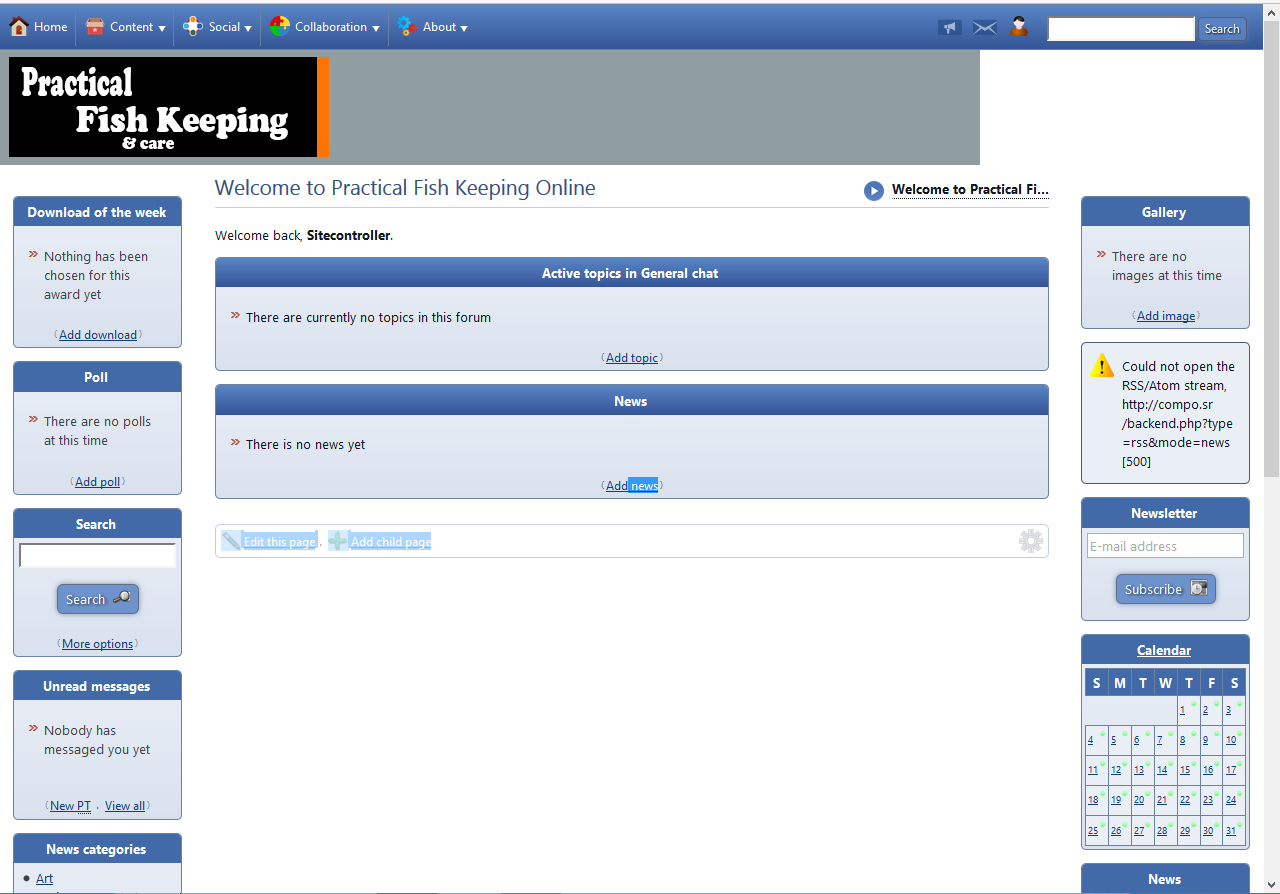Screen dimensions: 1280x894
Task: Click the gear icon in page footer bar
Action: (x=1030, y=541)
